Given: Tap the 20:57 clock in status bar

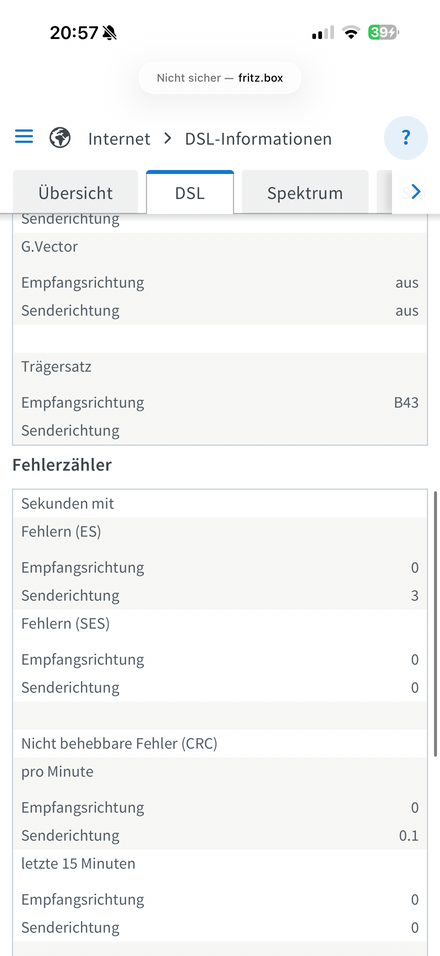Looking at the screenshot, I should click(74, 33).
